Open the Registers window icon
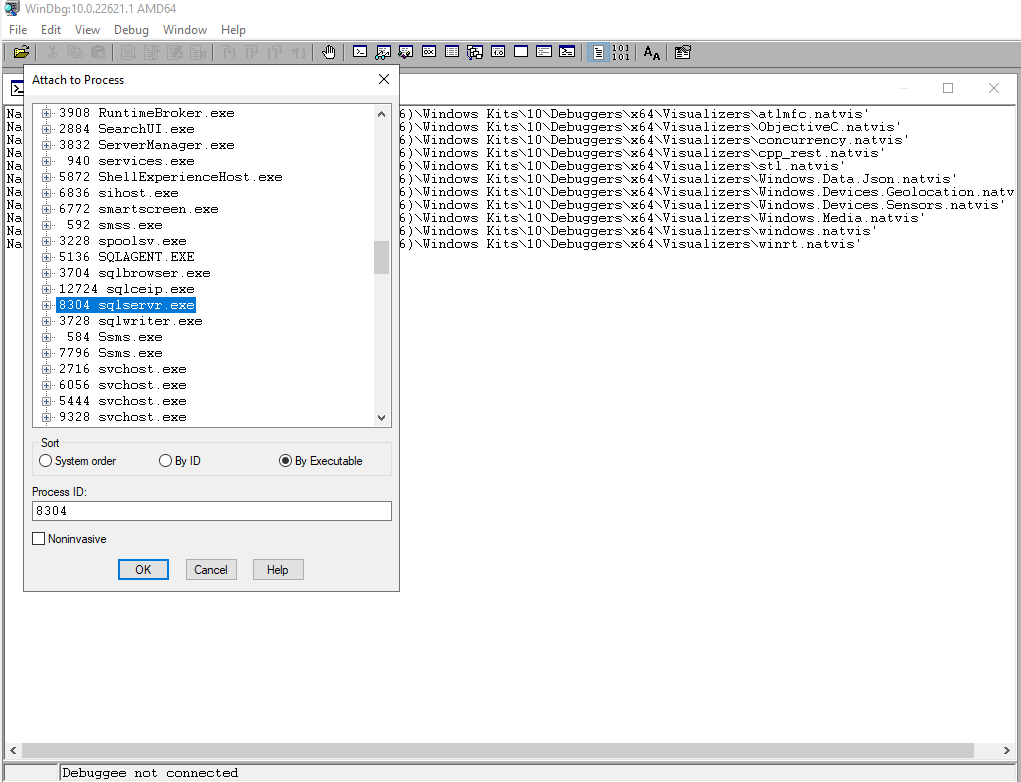The height and width of the screenshot is (782, 1021). coord(429,52)
